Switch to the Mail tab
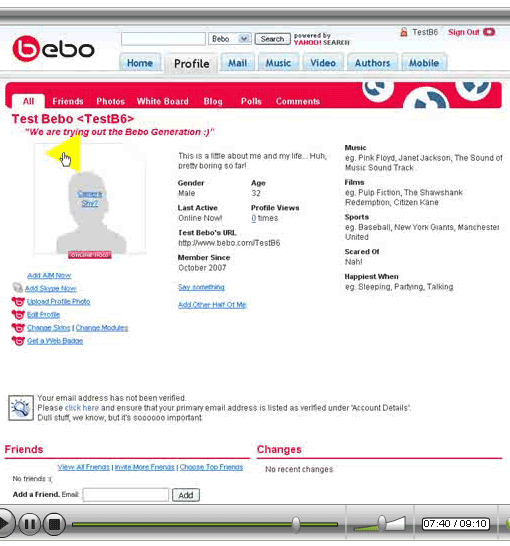The width and height of the screenshot is (510, 546). 237,63
